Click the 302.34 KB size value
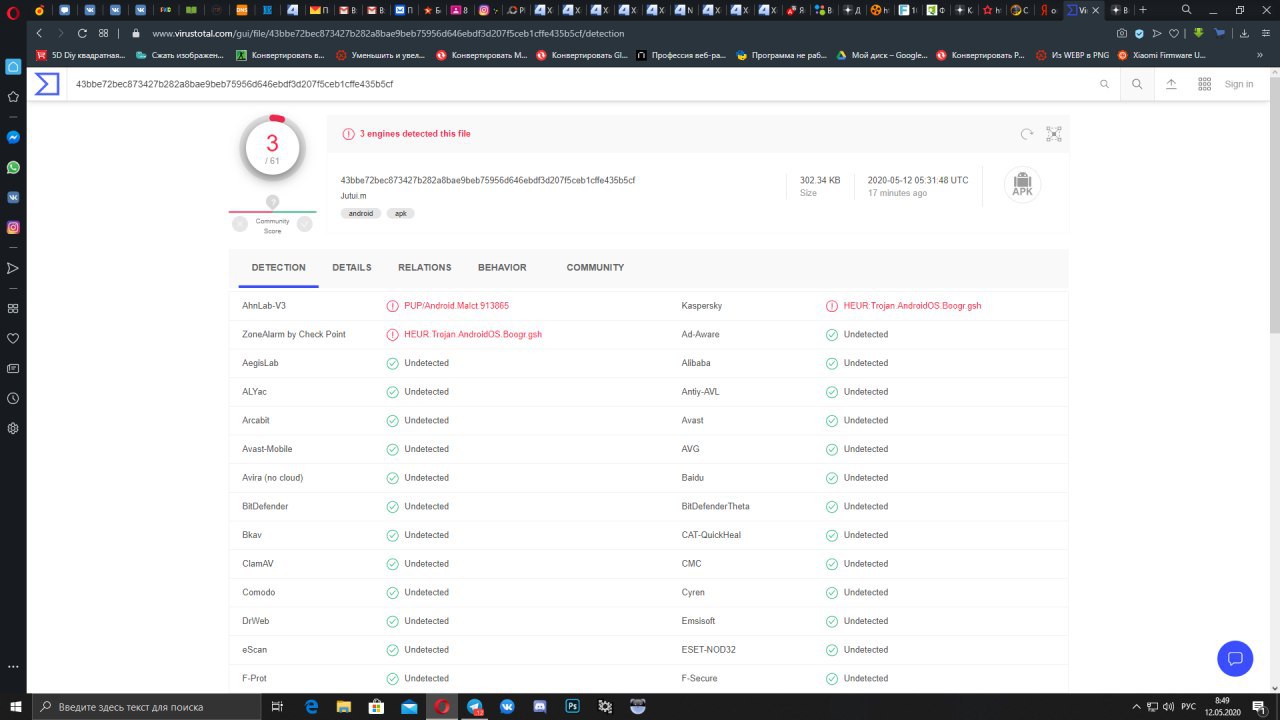The image size is (1280, 720). 820,180
